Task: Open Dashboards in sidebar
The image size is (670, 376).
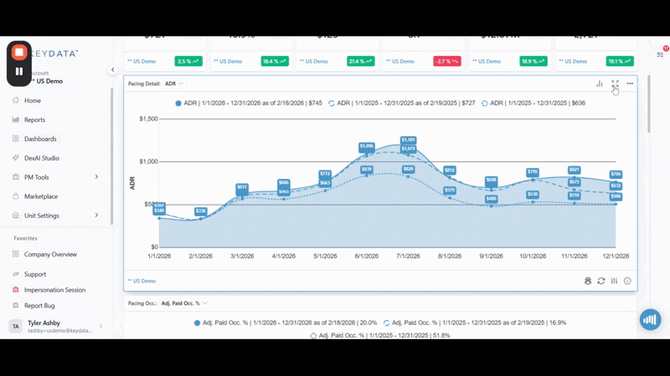Action: click(x=40, y=139)
